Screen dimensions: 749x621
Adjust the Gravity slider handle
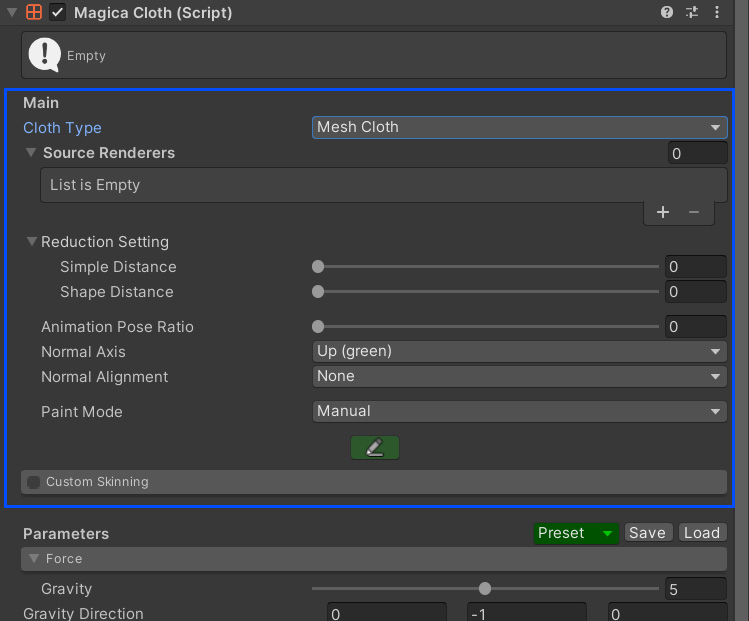click(485, 589)
